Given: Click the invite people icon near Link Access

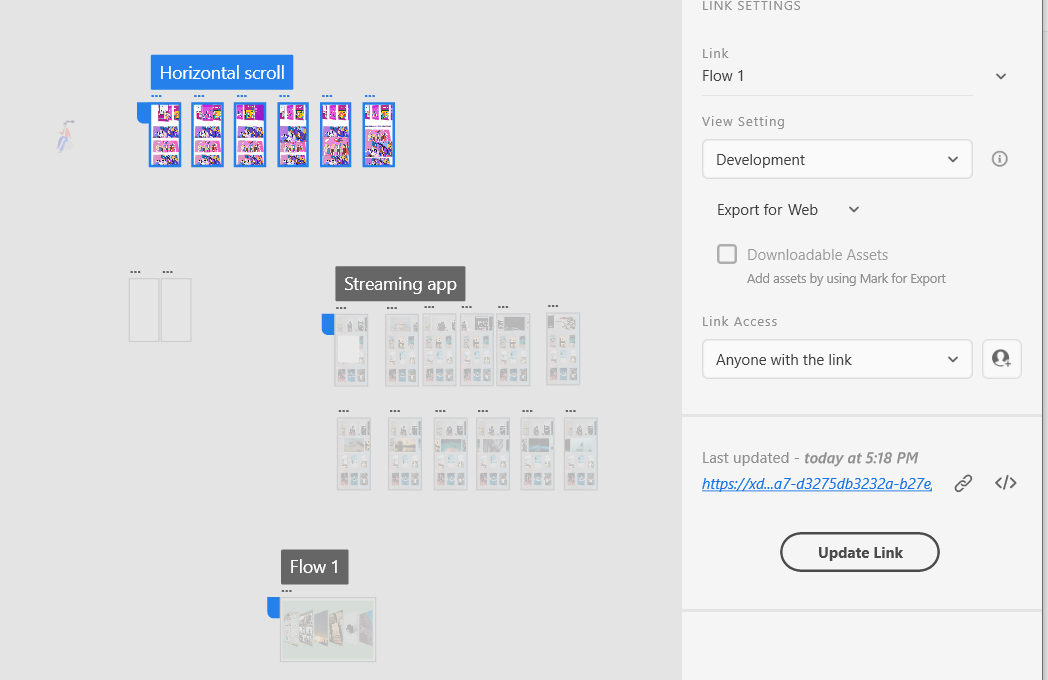Looking at the screenshot, I should [1001, 358].
